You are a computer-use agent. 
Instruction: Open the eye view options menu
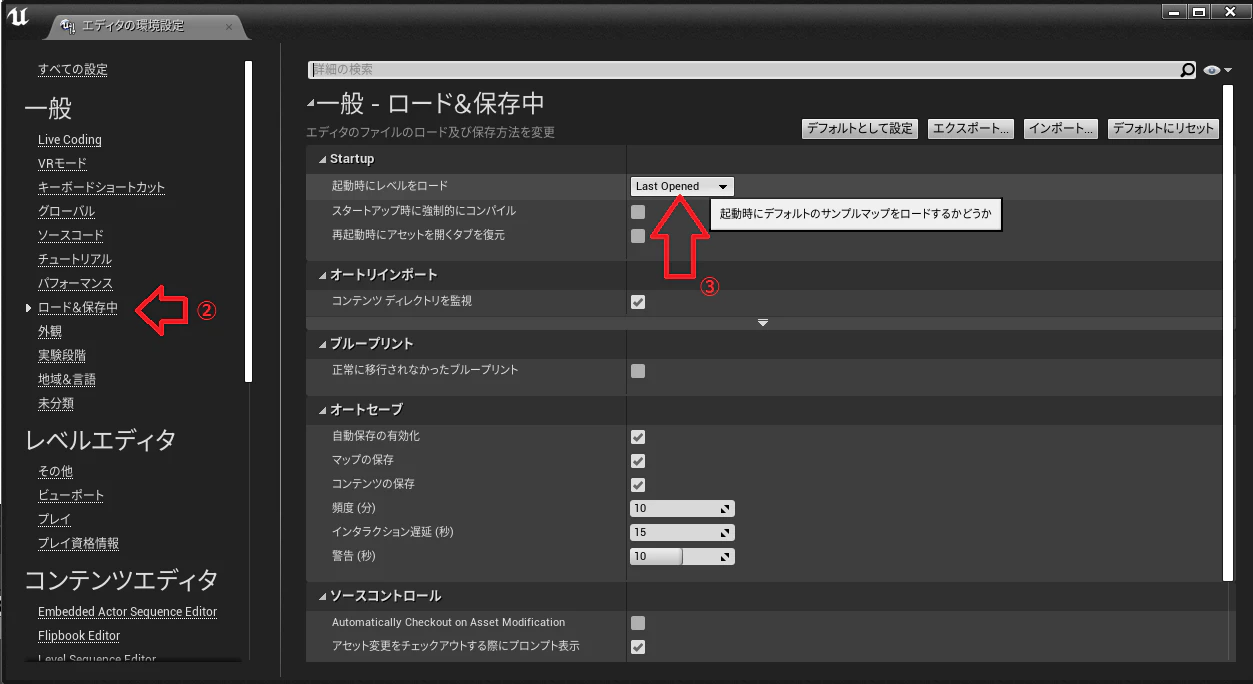(1217, 70)
